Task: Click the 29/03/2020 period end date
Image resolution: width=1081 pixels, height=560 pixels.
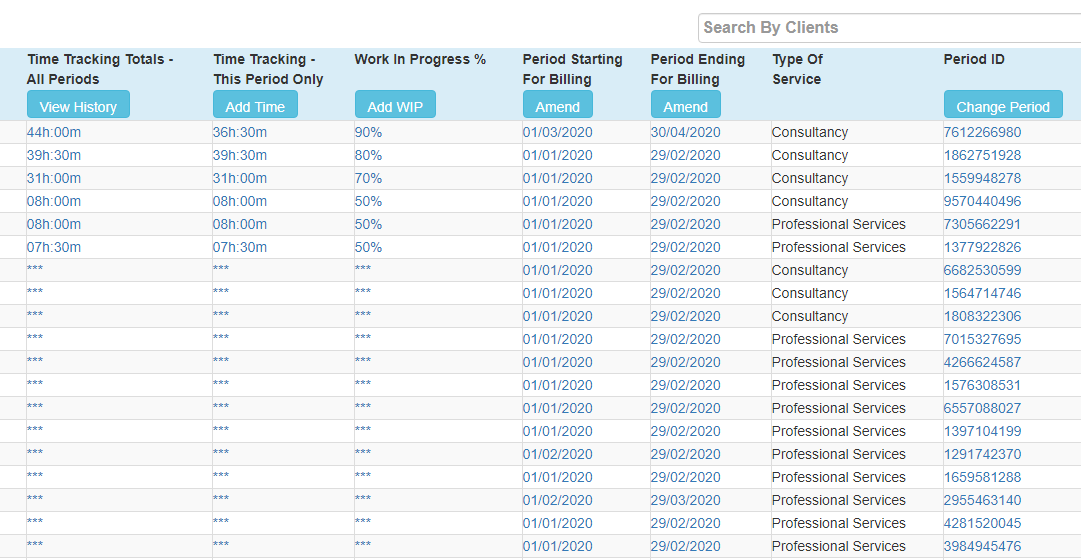Action: tap(685, 500)
